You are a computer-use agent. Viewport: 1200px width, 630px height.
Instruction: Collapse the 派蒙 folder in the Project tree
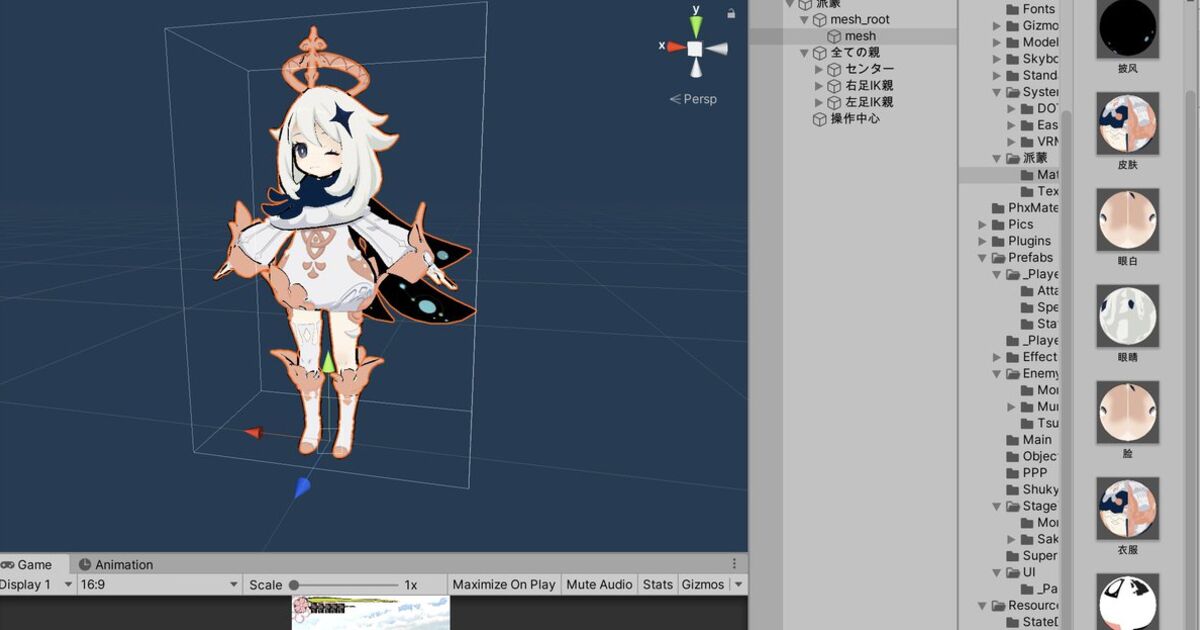(x=997, y=158)
